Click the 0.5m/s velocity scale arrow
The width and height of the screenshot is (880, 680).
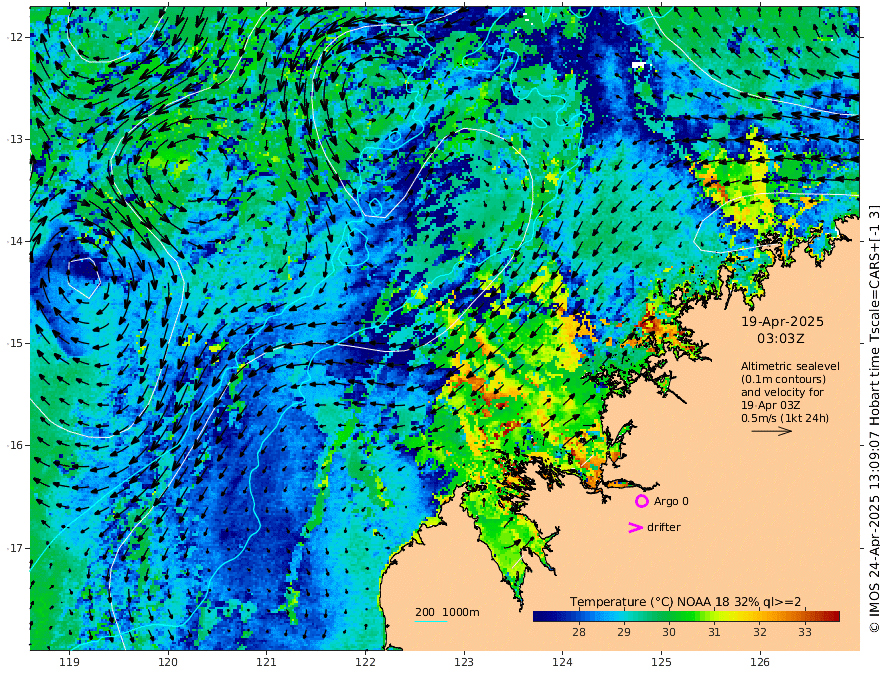pos(772,431)
